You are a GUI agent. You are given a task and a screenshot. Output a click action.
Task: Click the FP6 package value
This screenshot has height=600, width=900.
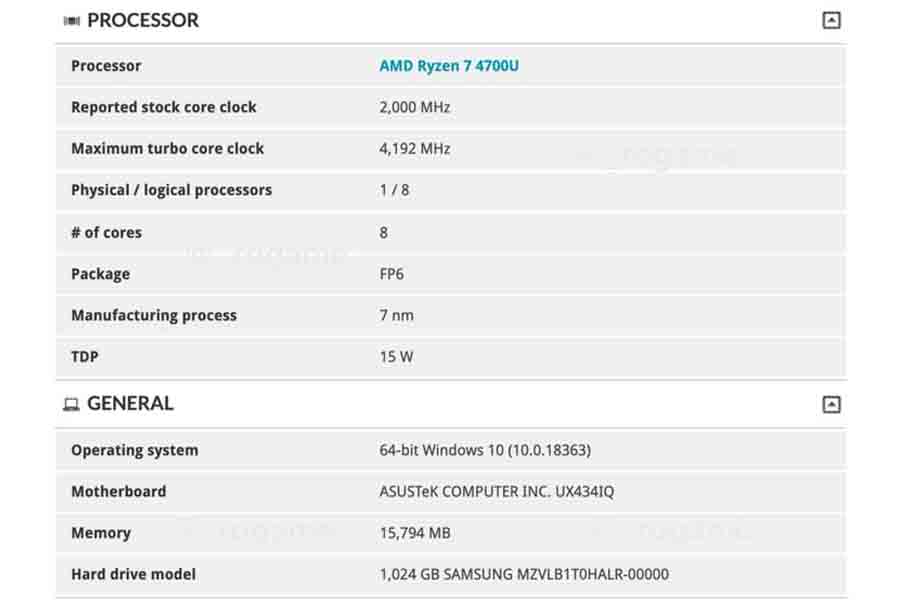coord(391,274)
